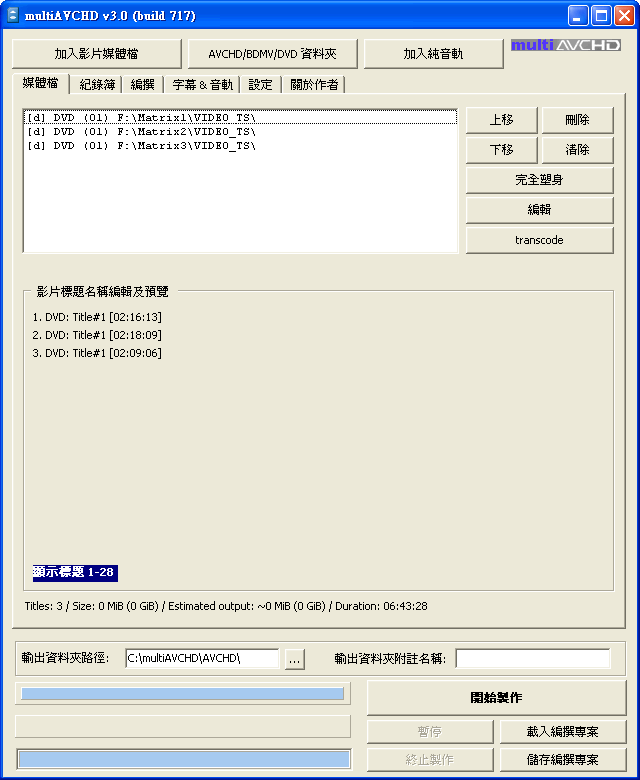Select title 3. DVD: Title#1 [02:09:06]

[97, 353]
